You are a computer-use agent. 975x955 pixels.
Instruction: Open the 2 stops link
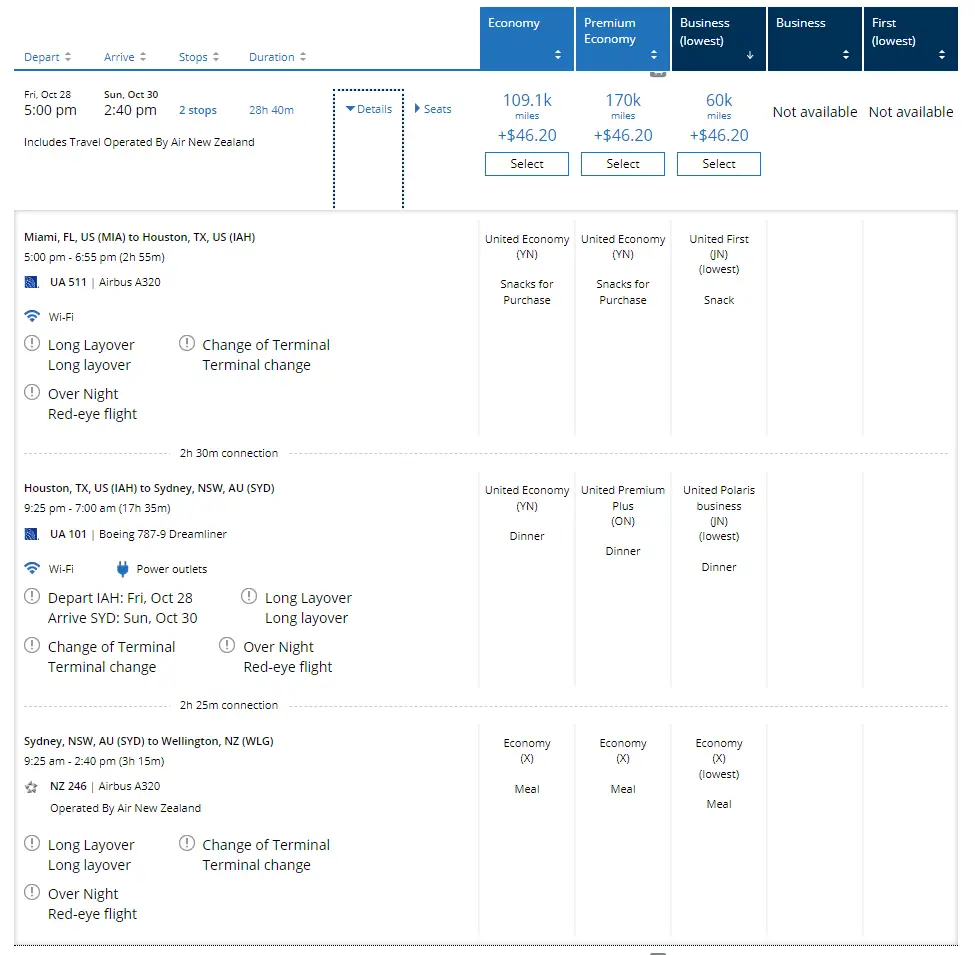(x=198, y=110)
